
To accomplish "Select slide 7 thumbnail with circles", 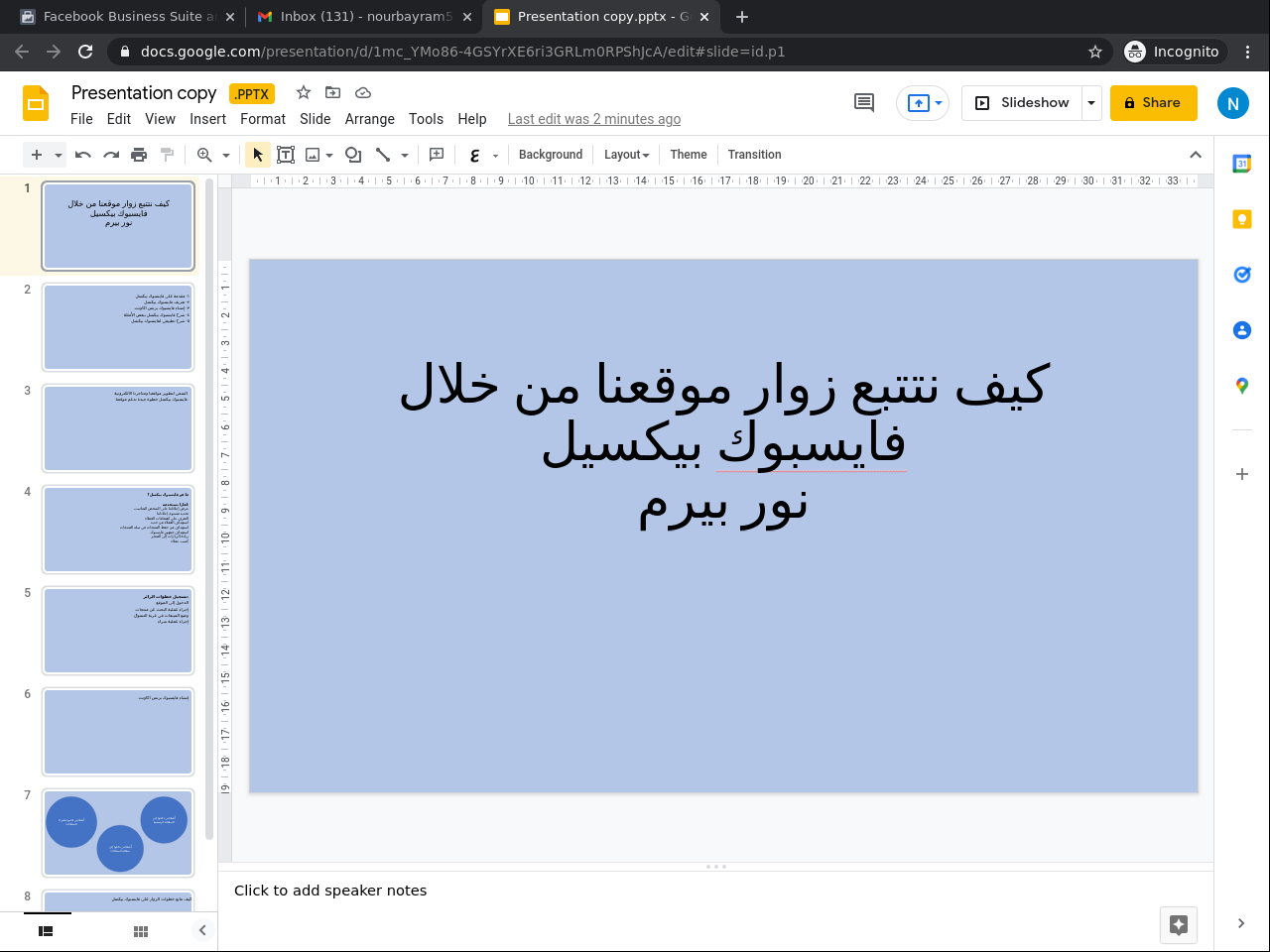I will tap(118, 833).
